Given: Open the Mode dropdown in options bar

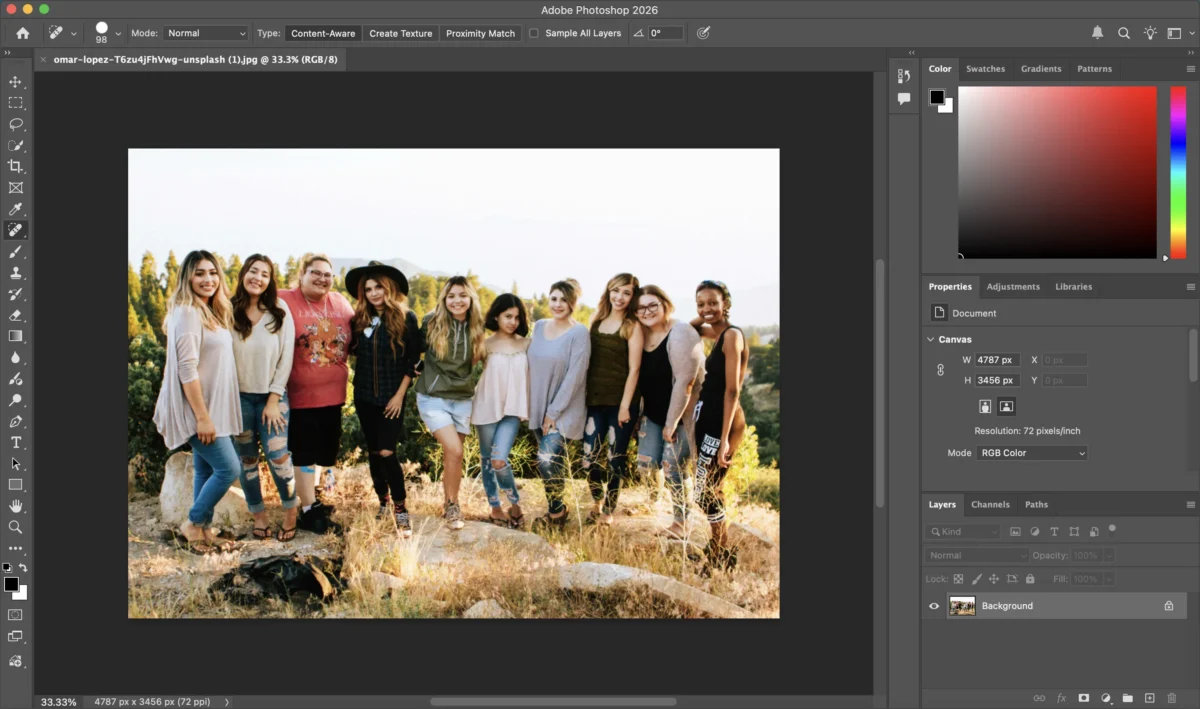Looking at the screenshot, I should point(205,32).
